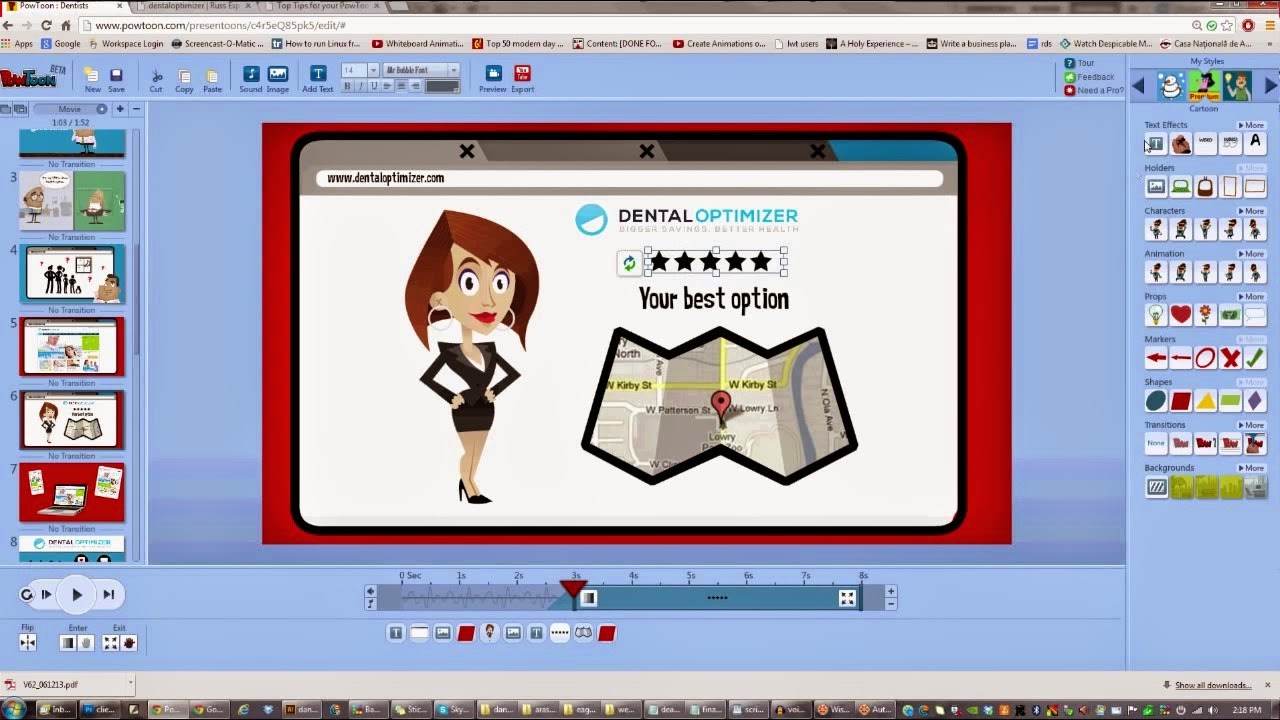The height and width of the screenshot is (720, 1280).
Task: Click the Flip object icon
Action: 27,643
